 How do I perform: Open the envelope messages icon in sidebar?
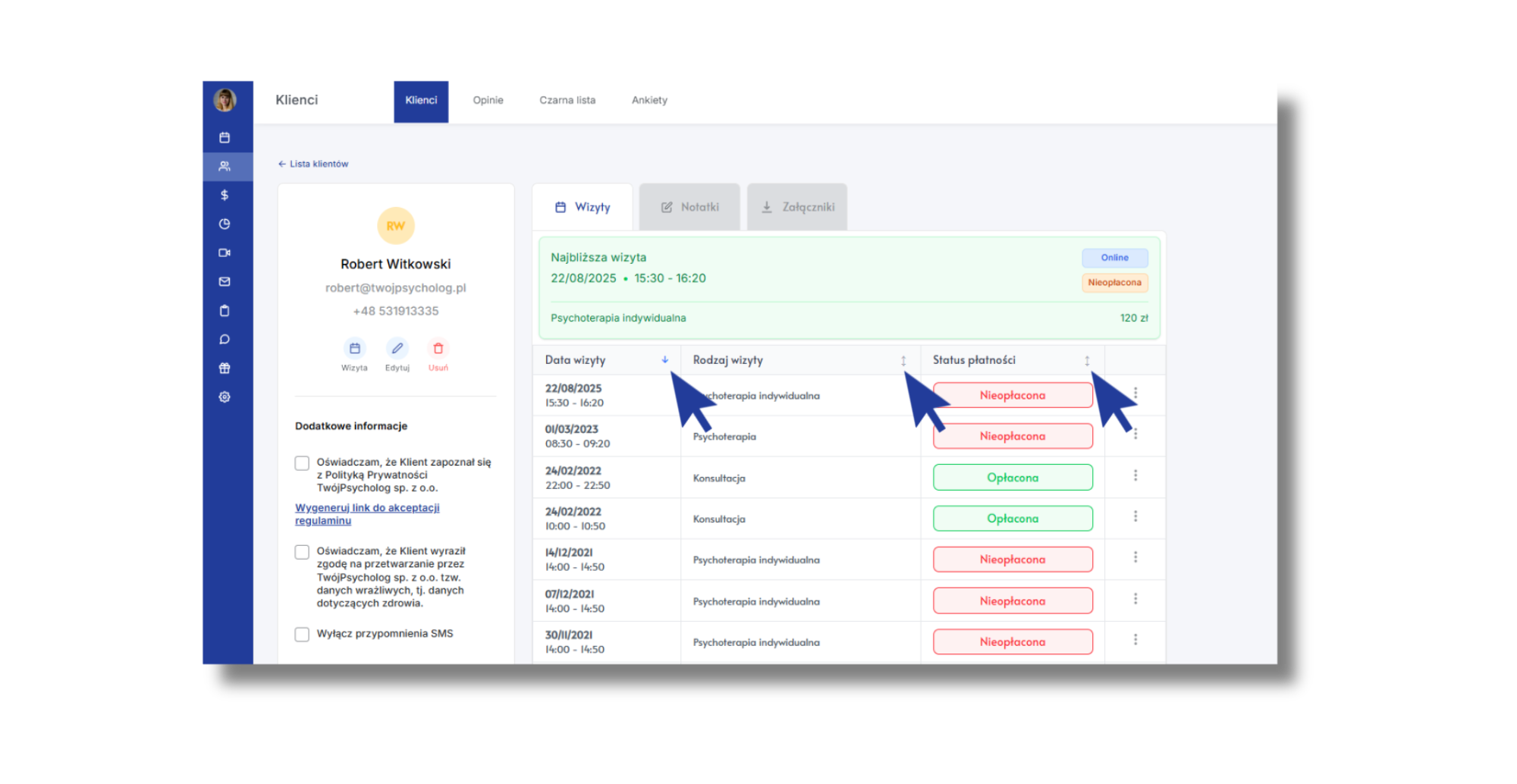[225, 281]
